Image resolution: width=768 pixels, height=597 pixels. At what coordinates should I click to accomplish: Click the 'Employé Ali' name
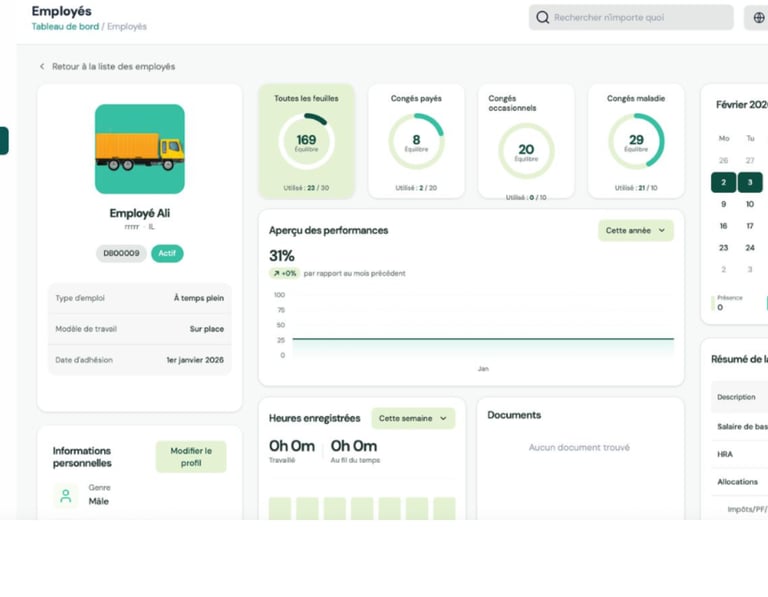point(140,213)
